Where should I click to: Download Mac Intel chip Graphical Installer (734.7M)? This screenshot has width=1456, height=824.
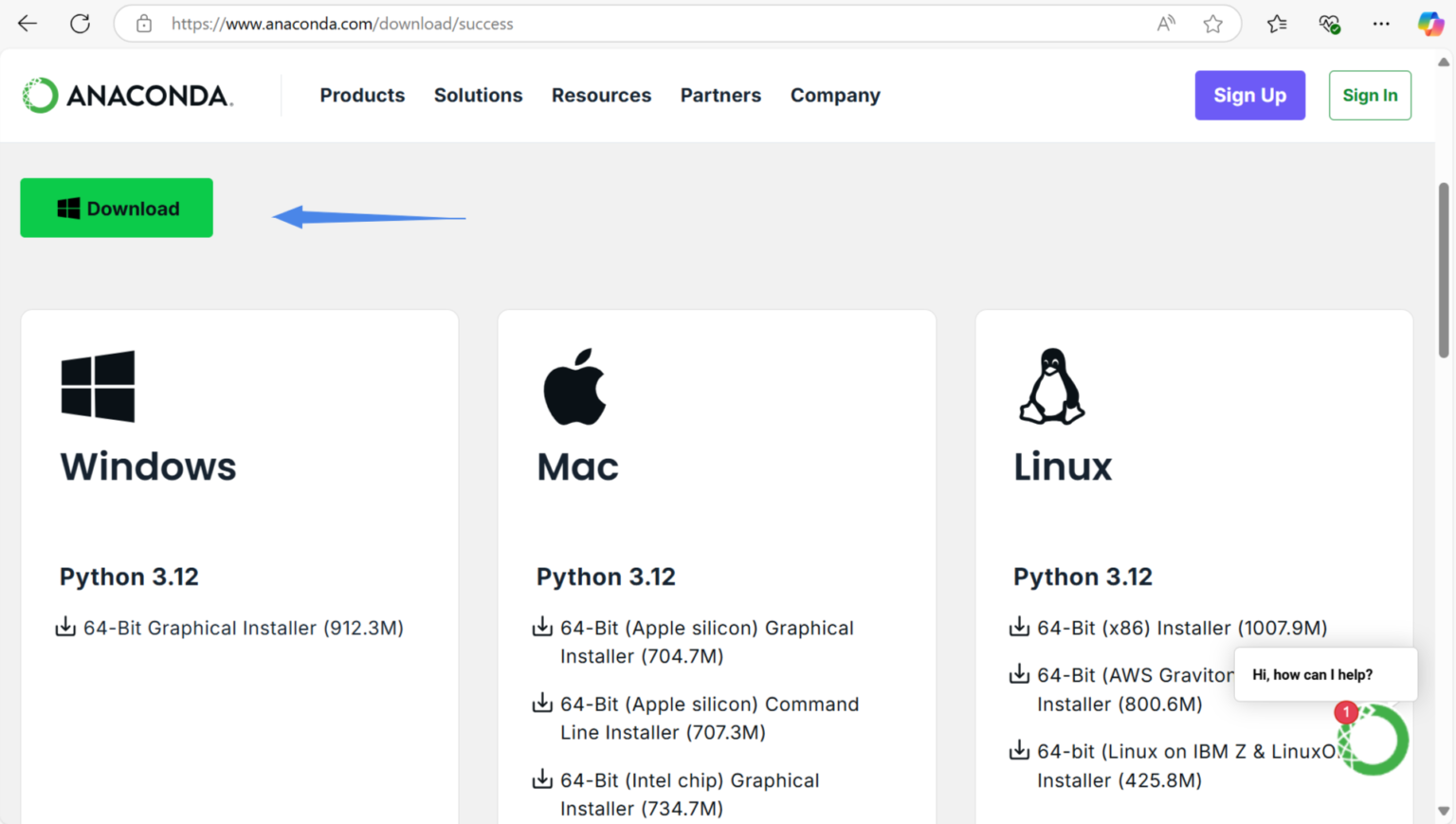[x=690, y=794]
